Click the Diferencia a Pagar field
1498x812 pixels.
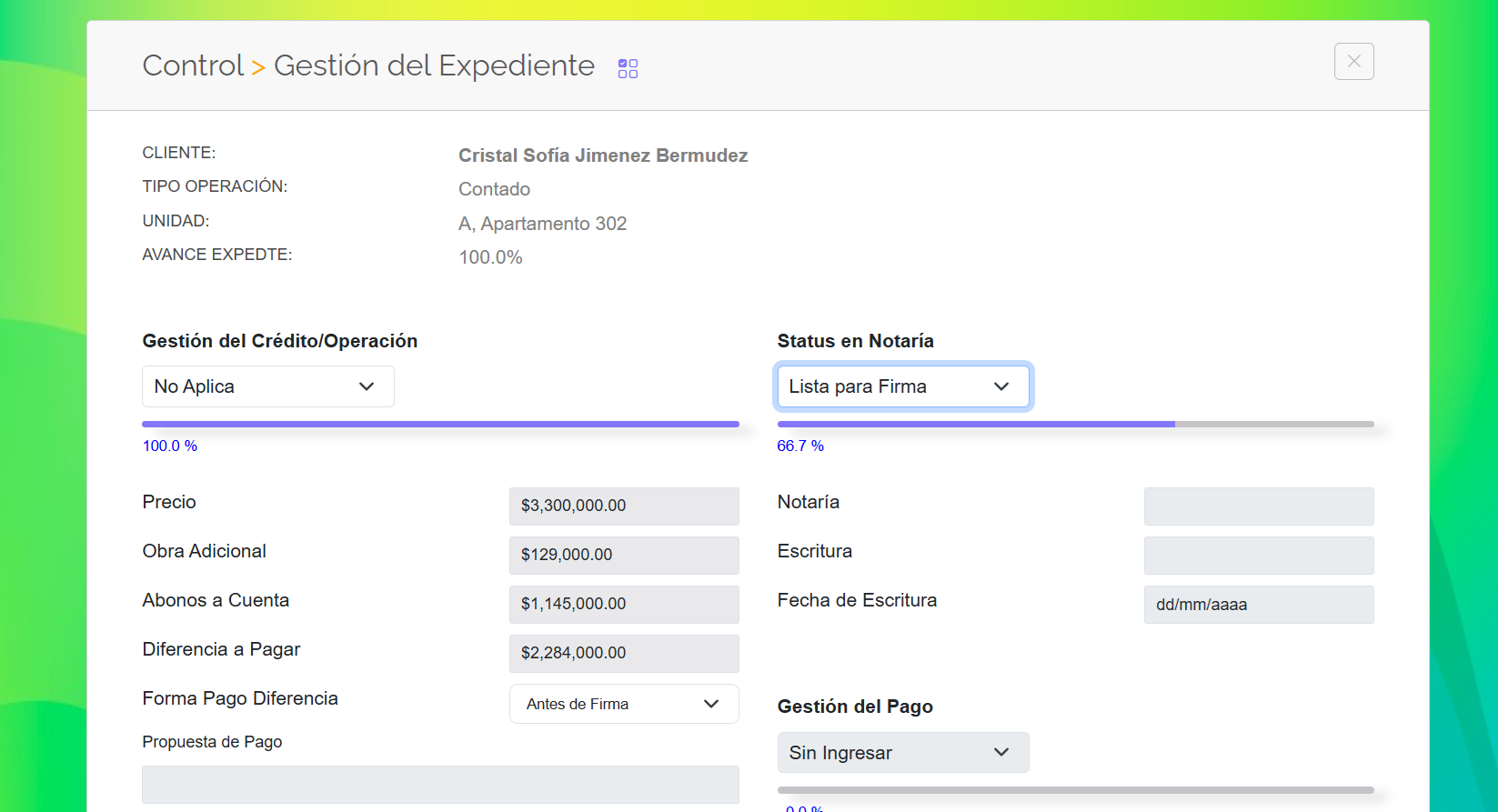624,653
